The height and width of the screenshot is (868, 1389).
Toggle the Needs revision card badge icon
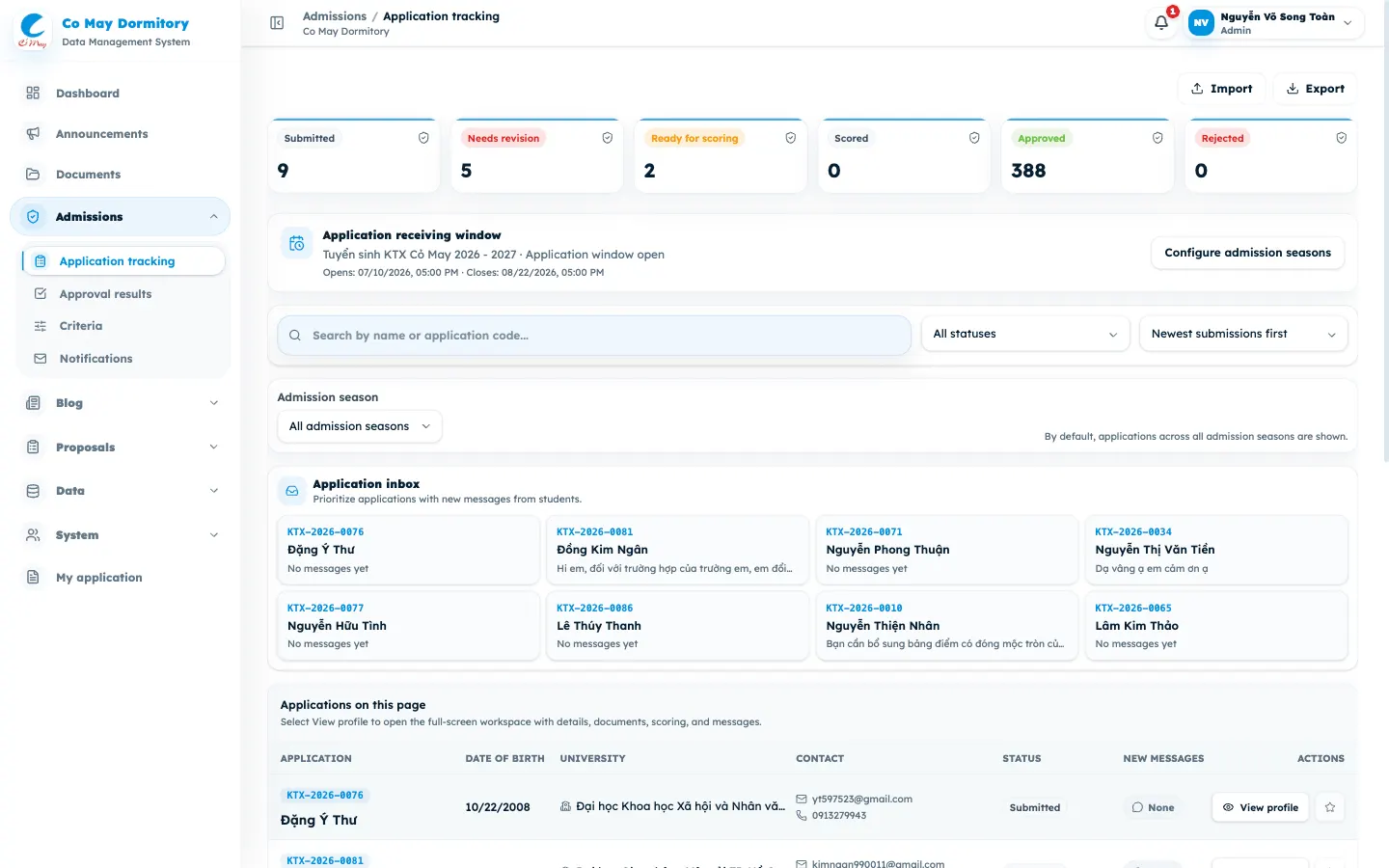pyautogui.click(x=608, y=138)
